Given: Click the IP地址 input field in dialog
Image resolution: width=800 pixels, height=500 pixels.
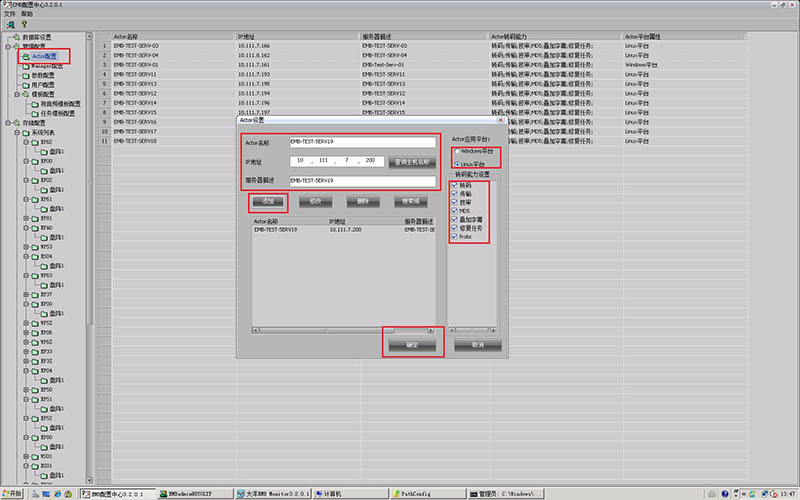Looking at the screenshot, I should [337, 161].
